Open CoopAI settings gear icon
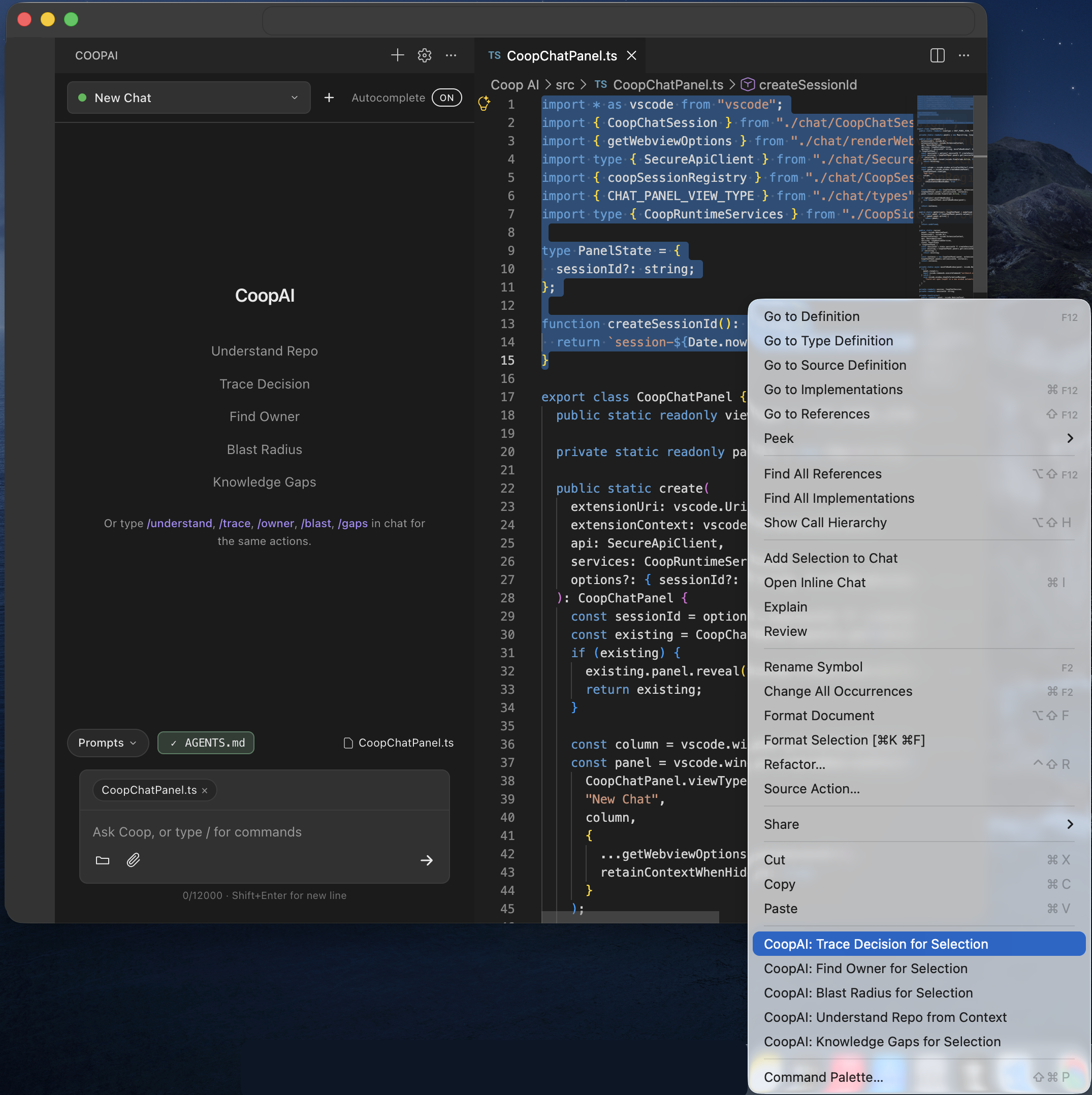The image size is (1092, 1095). coord(425,55)
